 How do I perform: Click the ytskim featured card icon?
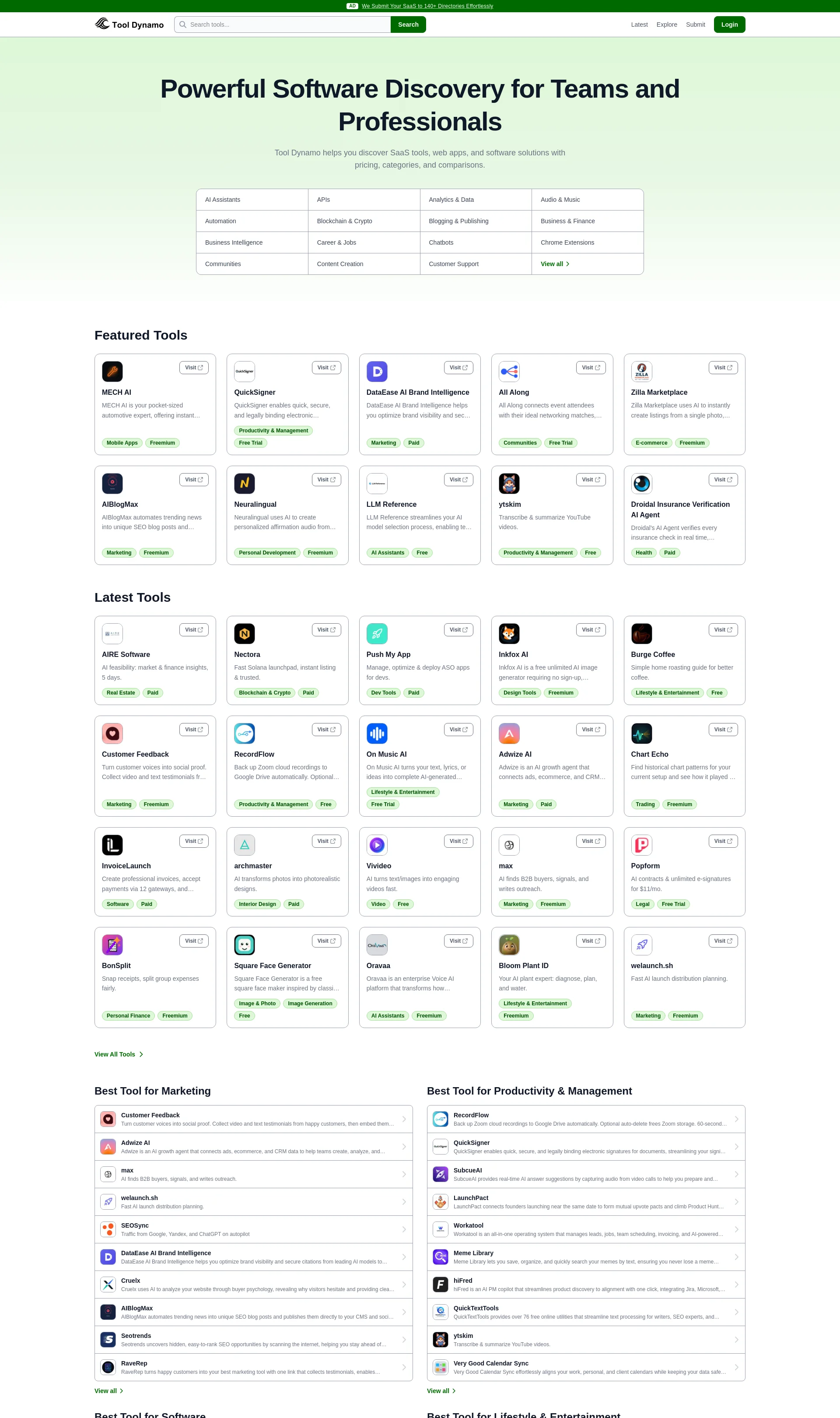coord(509,484)
